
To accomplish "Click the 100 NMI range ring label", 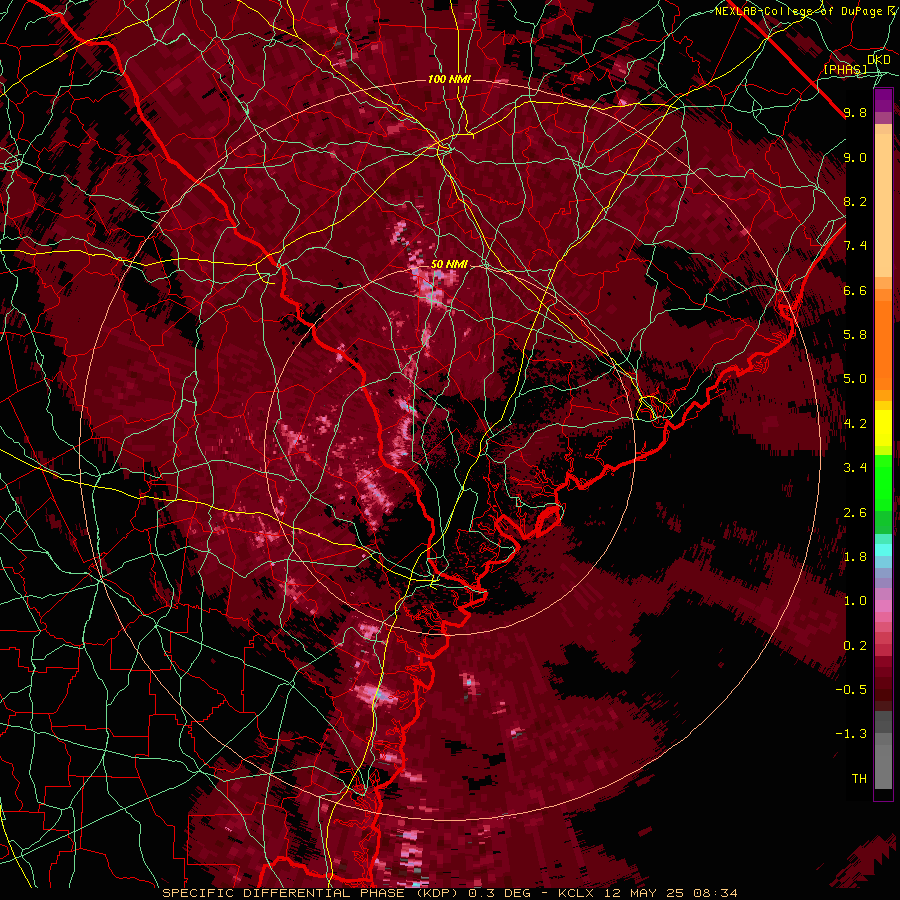I will point(449,79).
